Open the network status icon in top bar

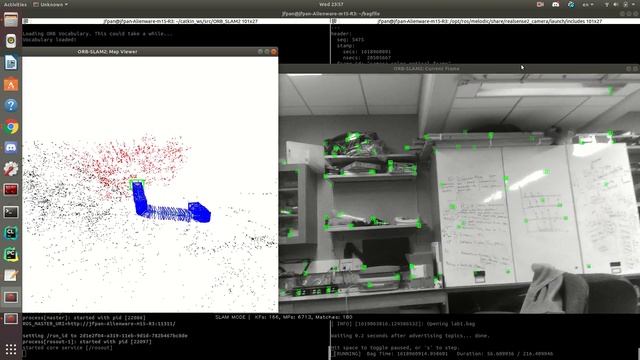[x=607, y=4]
